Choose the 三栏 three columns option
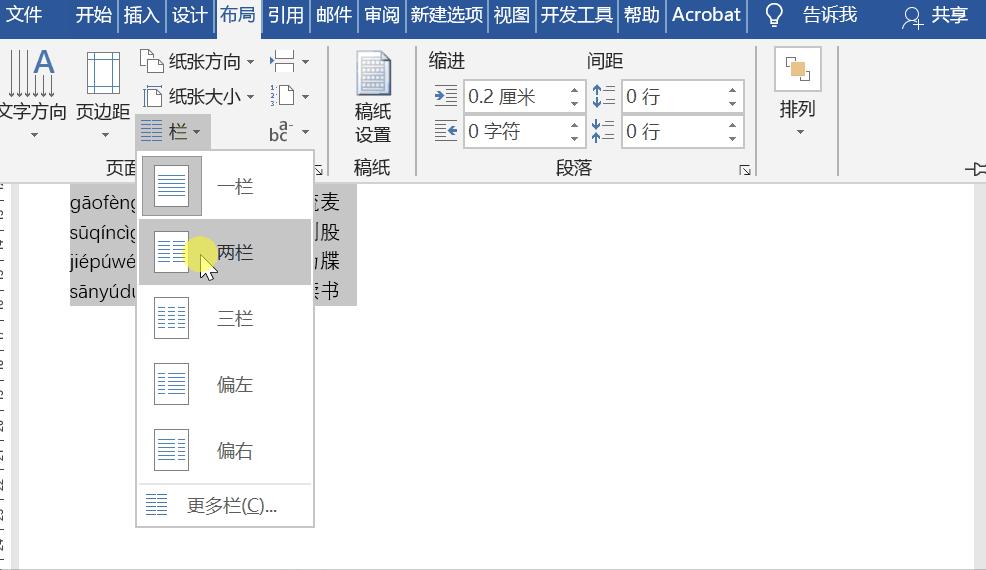The image size is (986, 570). (225, 318)
